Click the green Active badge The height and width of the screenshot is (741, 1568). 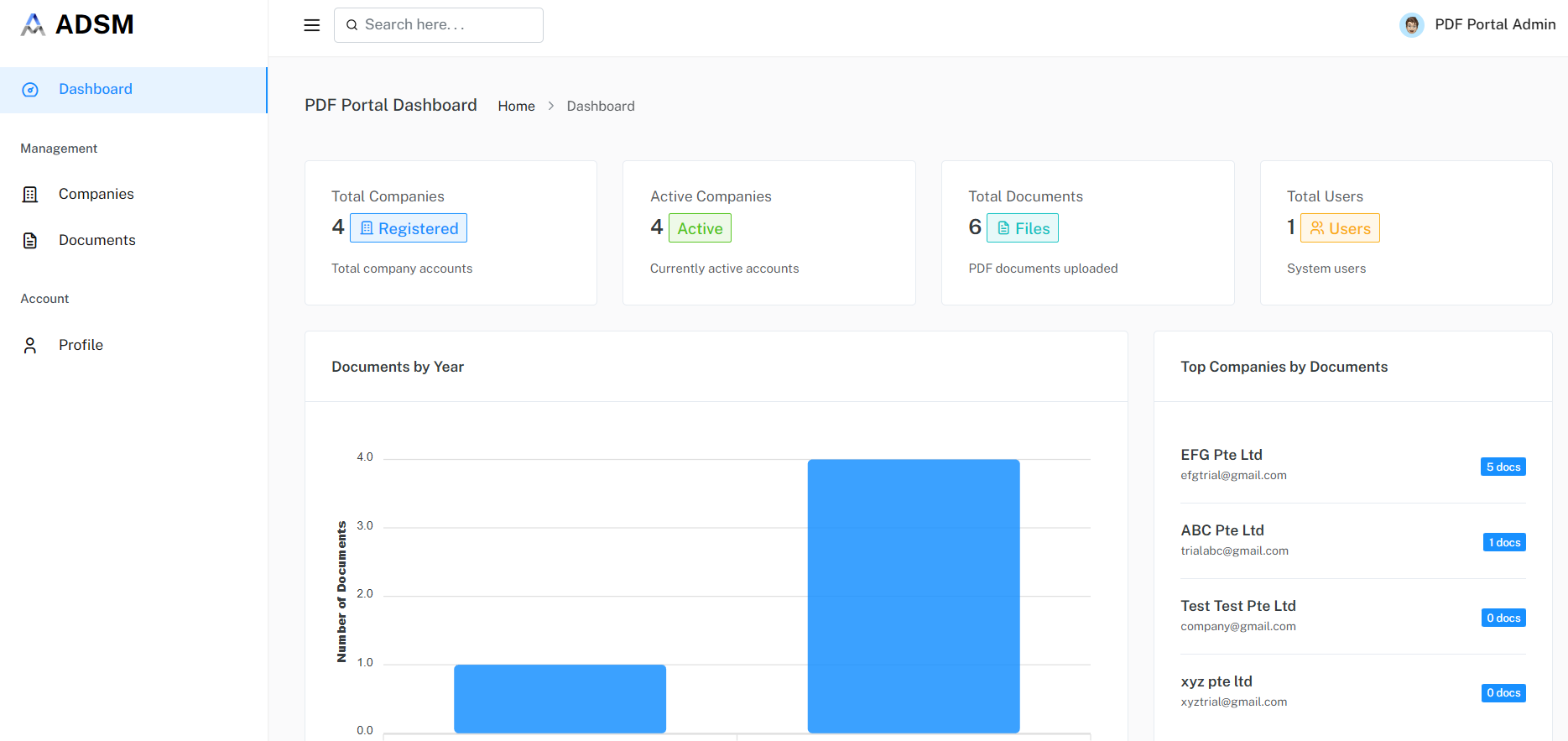click(700, 228)
